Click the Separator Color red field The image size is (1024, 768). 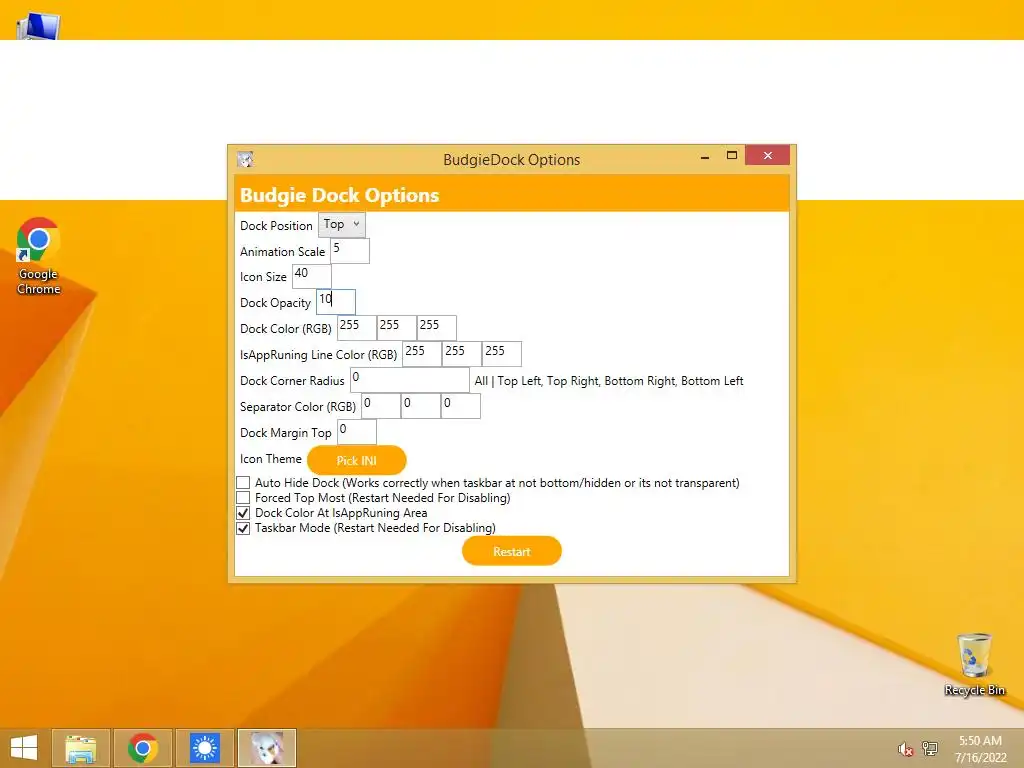click(381, 406)
